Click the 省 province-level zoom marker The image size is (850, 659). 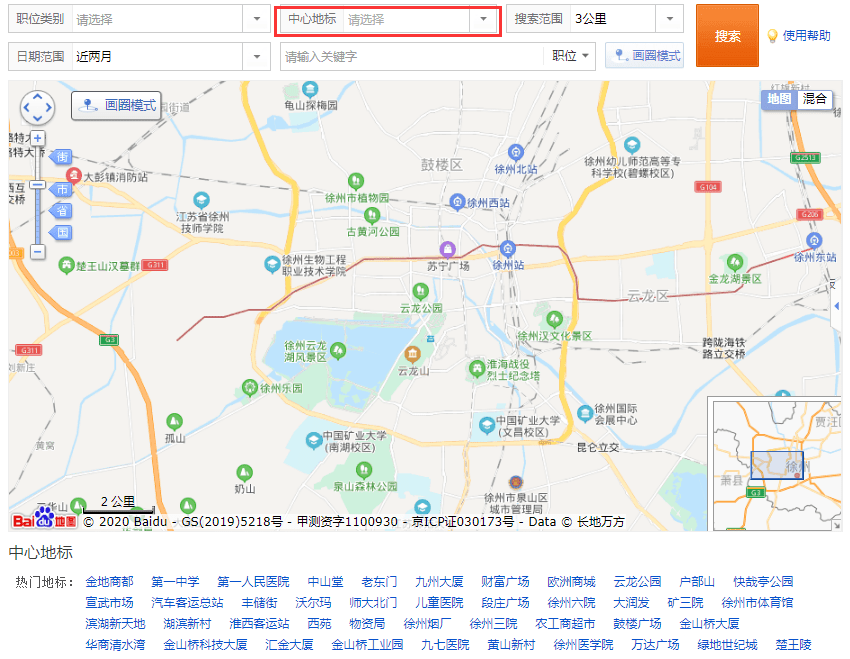pos(62,211)
